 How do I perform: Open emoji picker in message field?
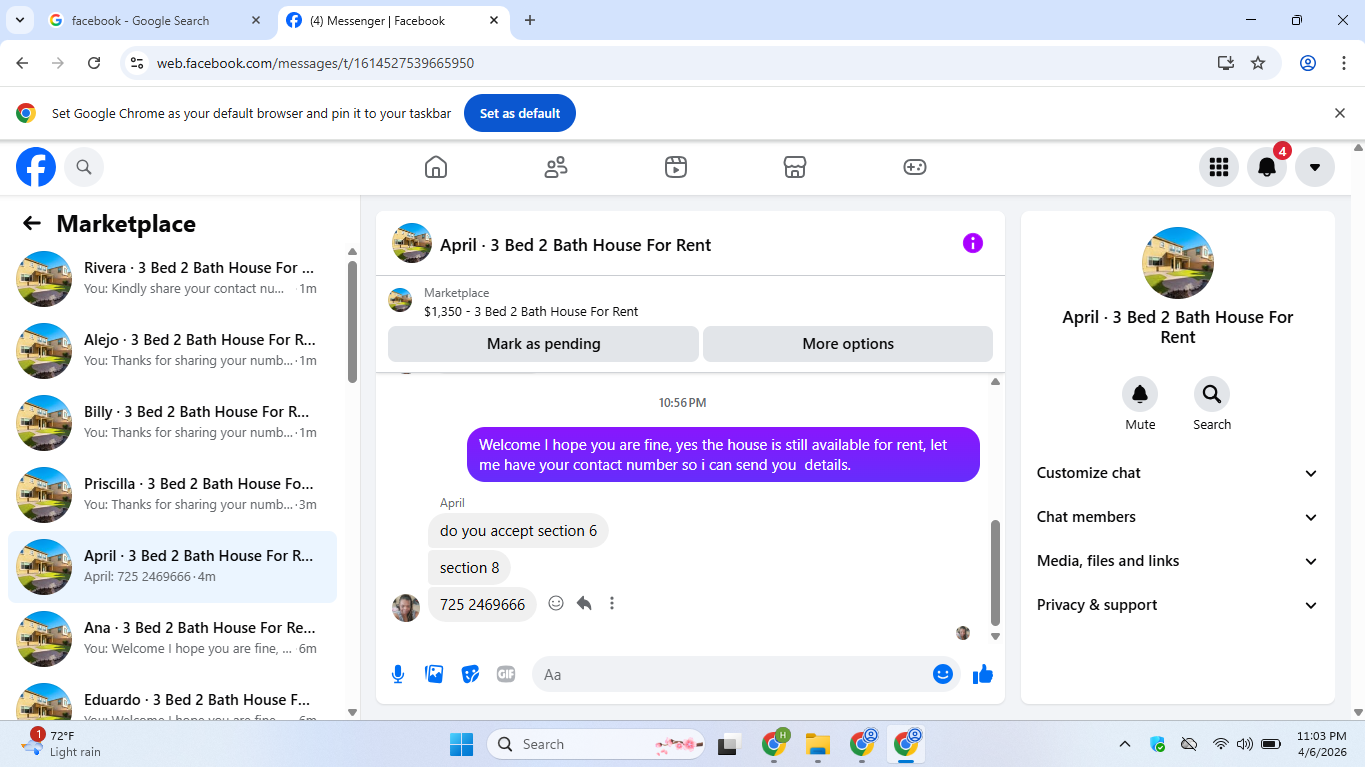click(x=942, y=674)
